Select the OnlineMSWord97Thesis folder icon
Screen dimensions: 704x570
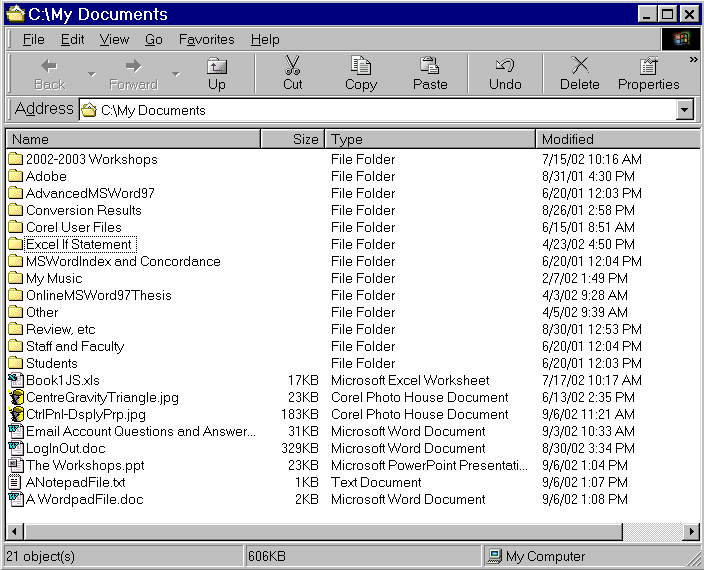click(x=16, y=295)
